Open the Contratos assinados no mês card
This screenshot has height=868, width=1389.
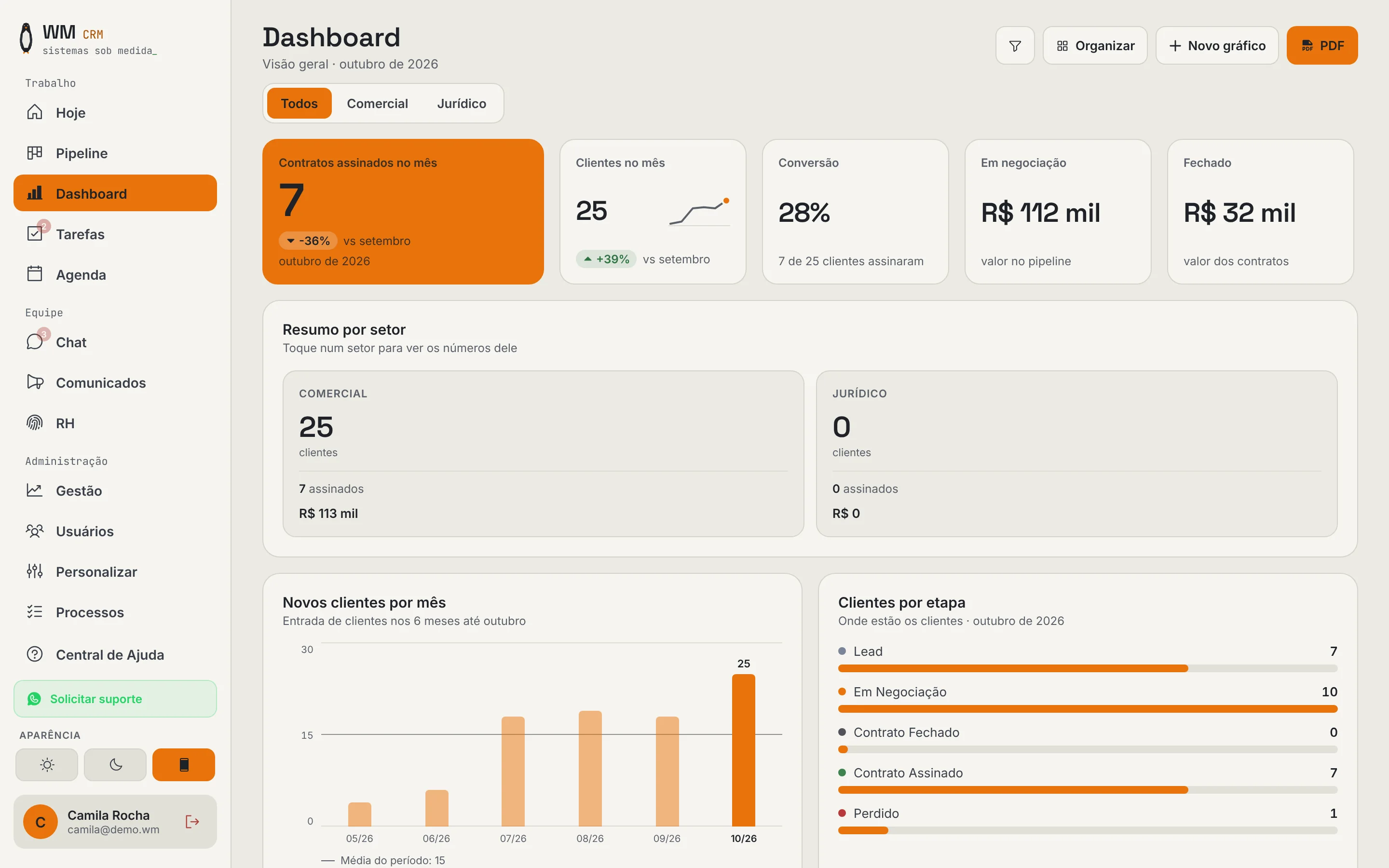click(403, 211)
